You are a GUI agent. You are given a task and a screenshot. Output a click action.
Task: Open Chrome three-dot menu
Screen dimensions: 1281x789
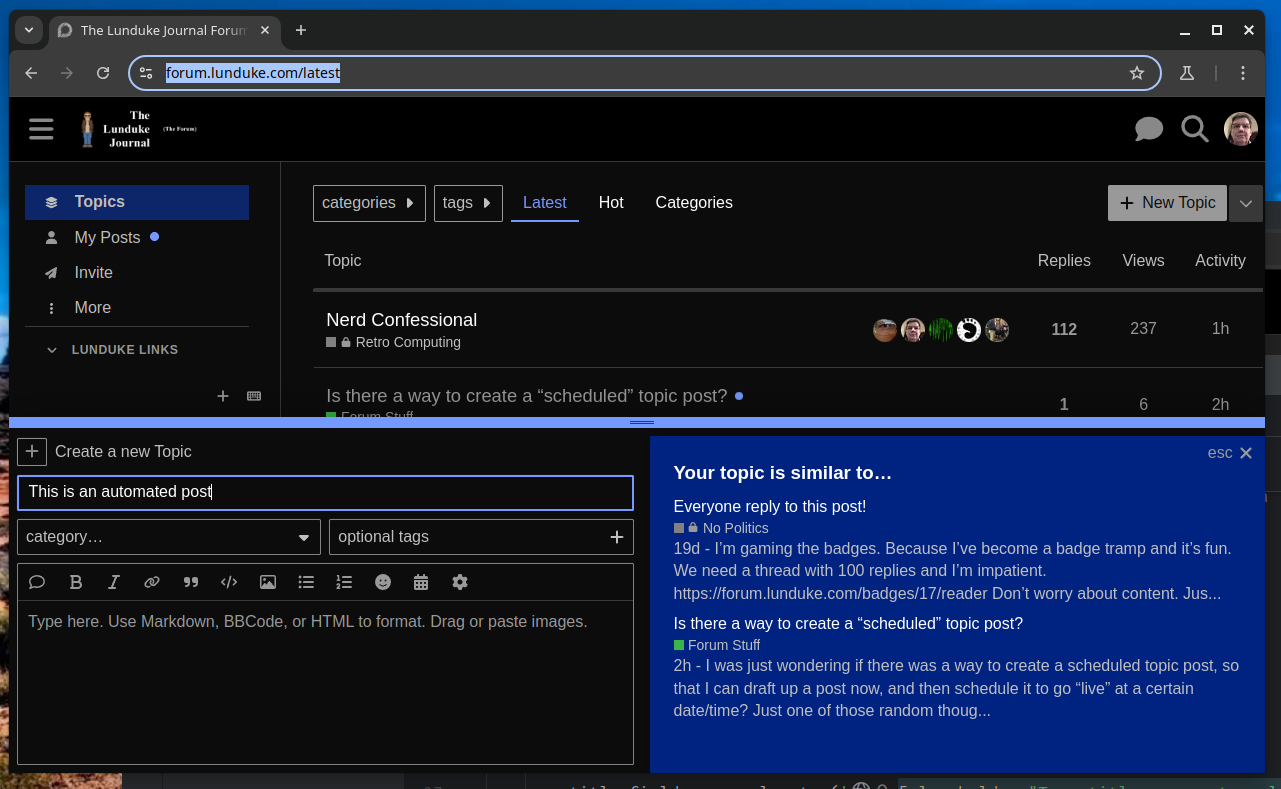[x=1243, y=73]
